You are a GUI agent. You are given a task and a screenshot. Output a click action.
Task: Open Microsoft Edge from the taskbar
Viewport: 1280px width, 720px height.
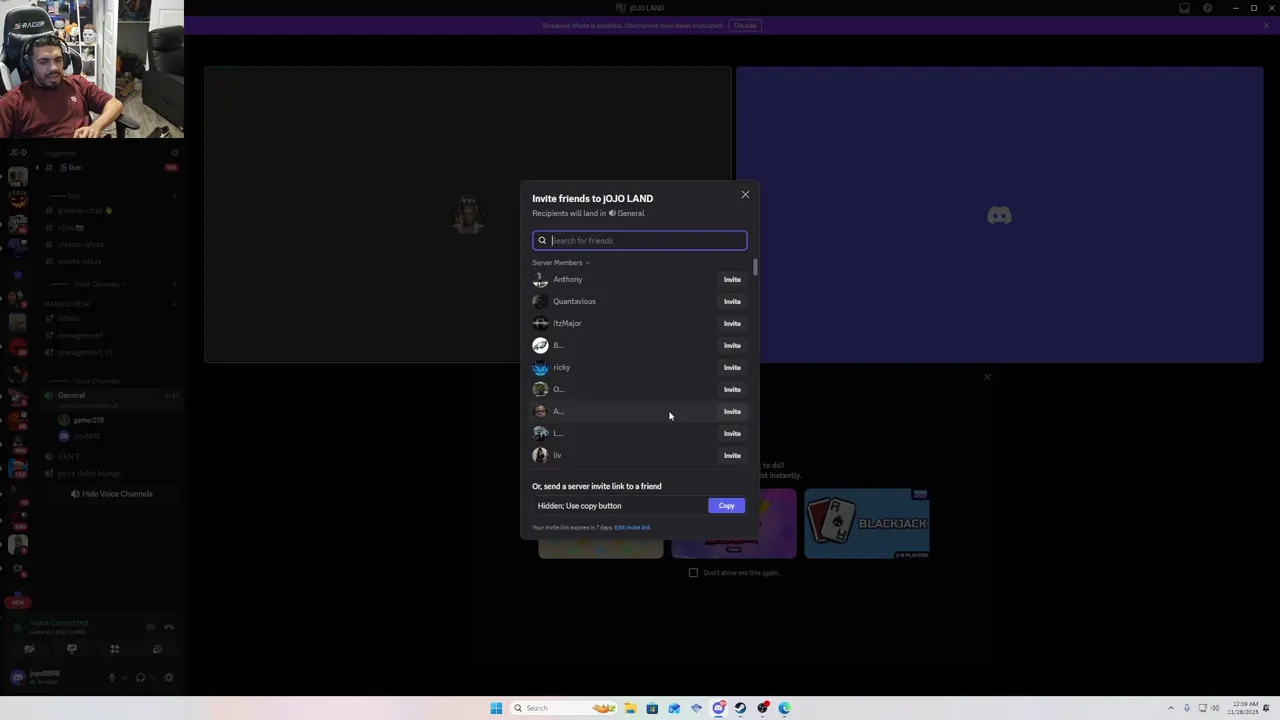pos(785,708)
